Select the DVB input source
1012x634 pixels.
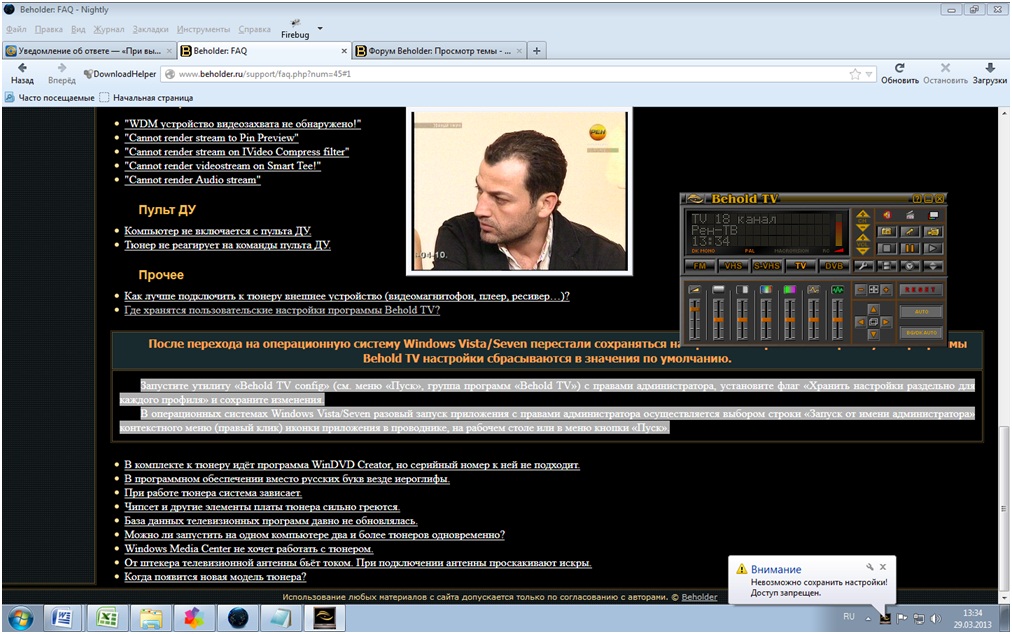tap(834, 266)
